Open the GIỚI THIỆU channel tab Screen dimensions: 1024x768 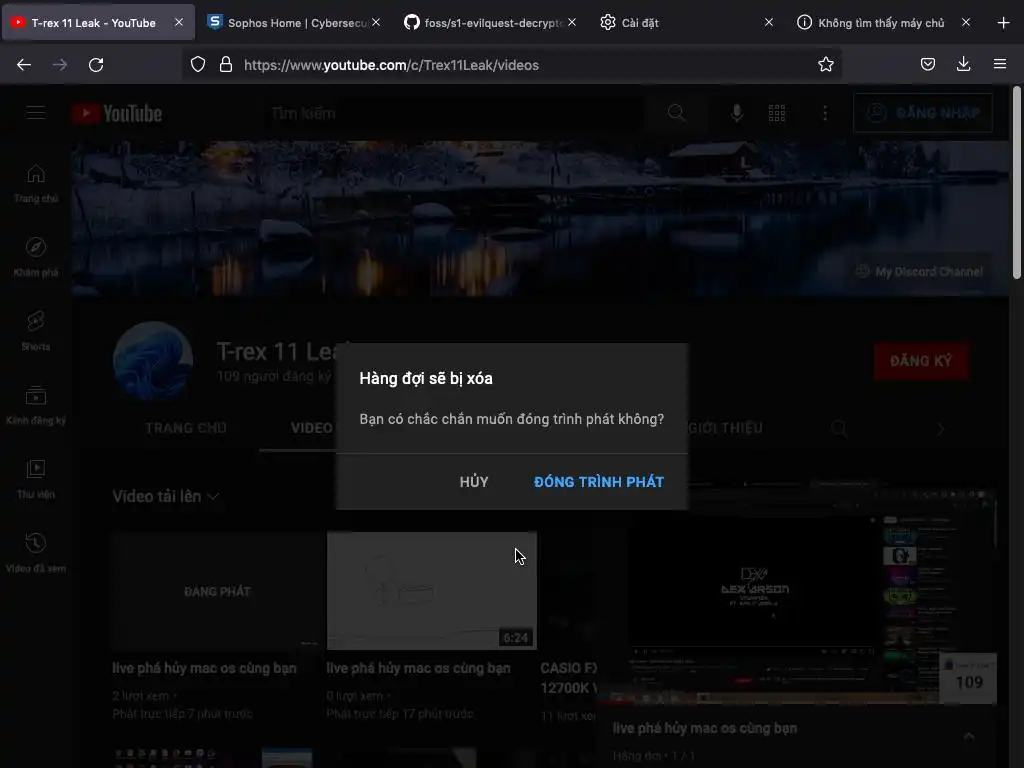point(725,428)
